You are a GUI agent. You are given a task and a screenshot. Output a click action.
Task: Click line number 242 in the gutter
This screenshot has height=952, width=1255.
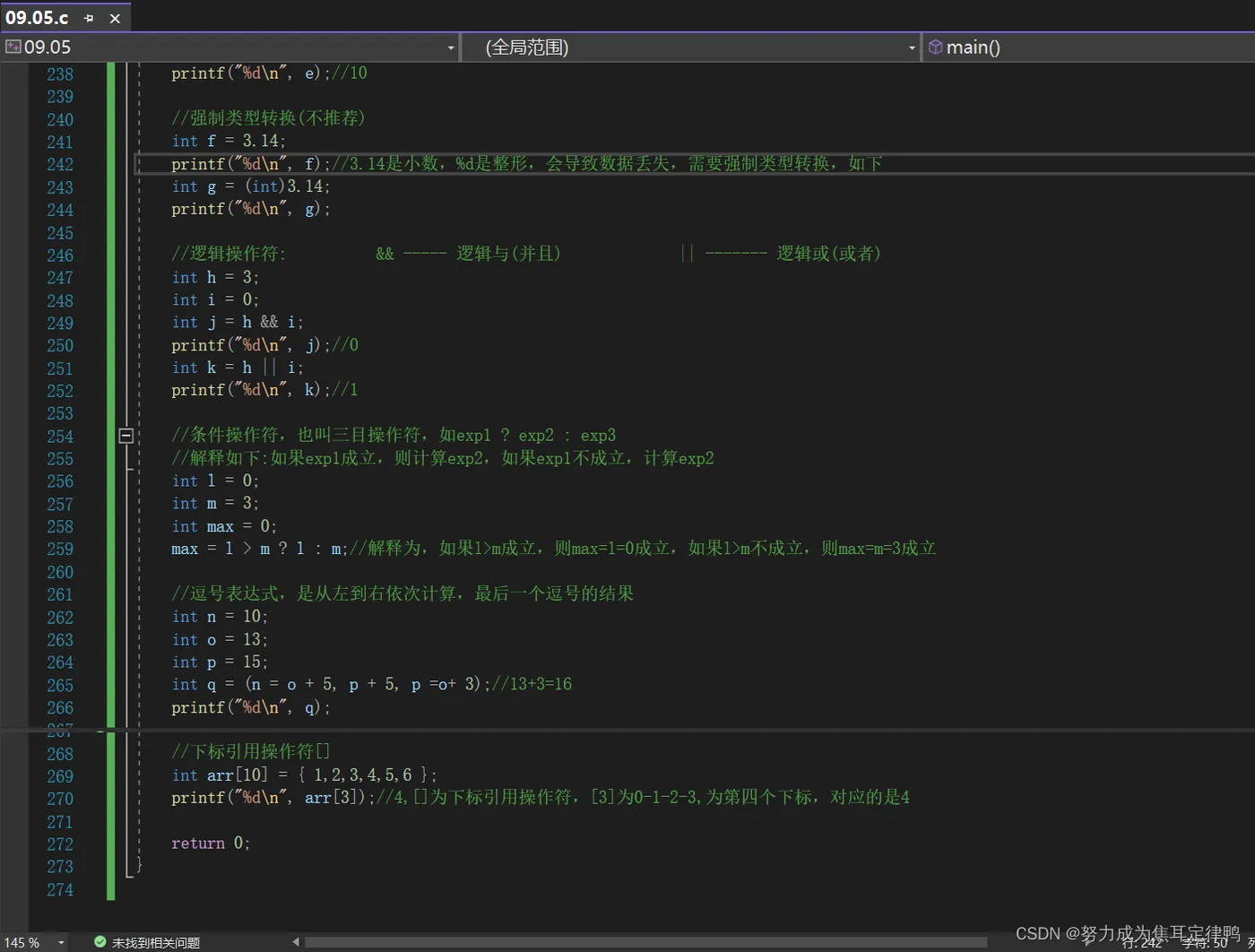(x=60, y=165)
